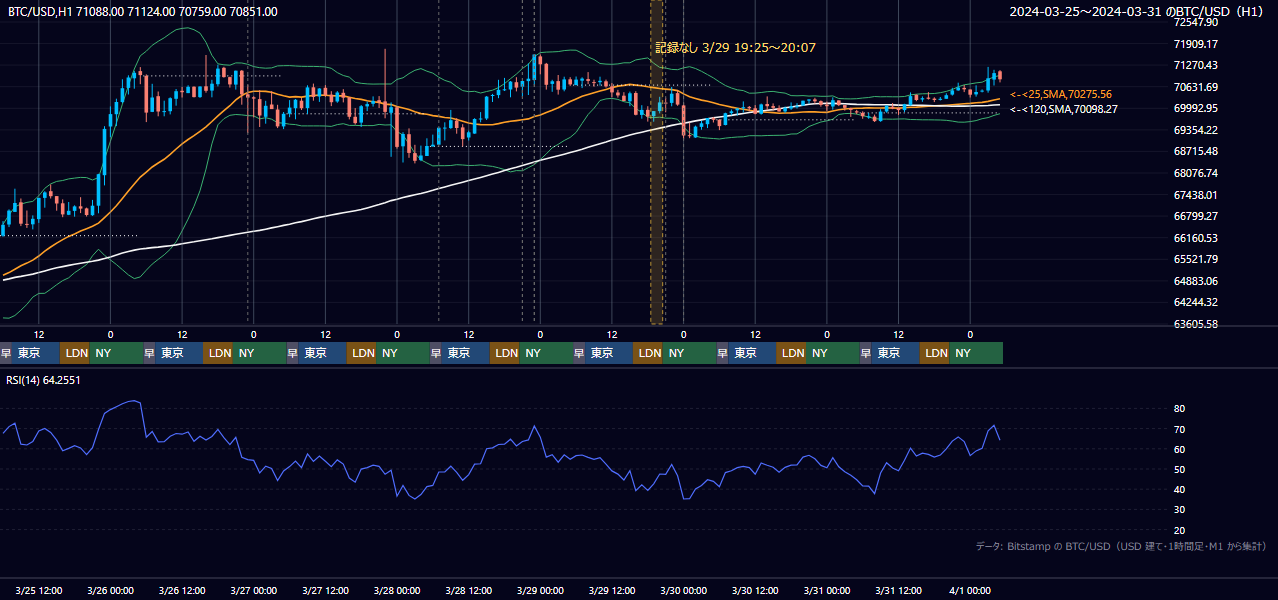
Task: Click the 3/28 12:00 date label
Action: tap(469, 590)
